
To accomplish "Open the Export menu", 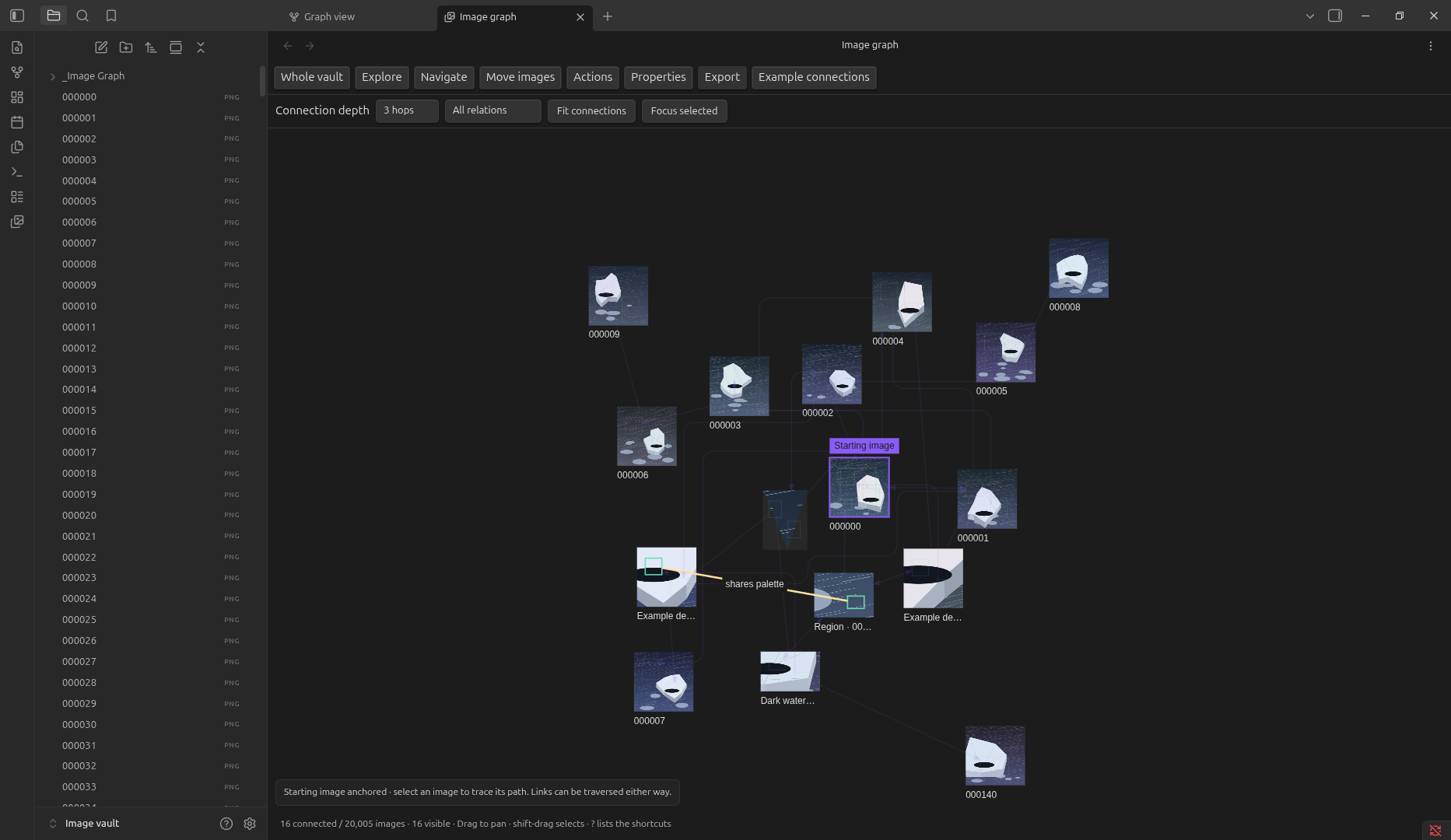I will tap(722, 77).
